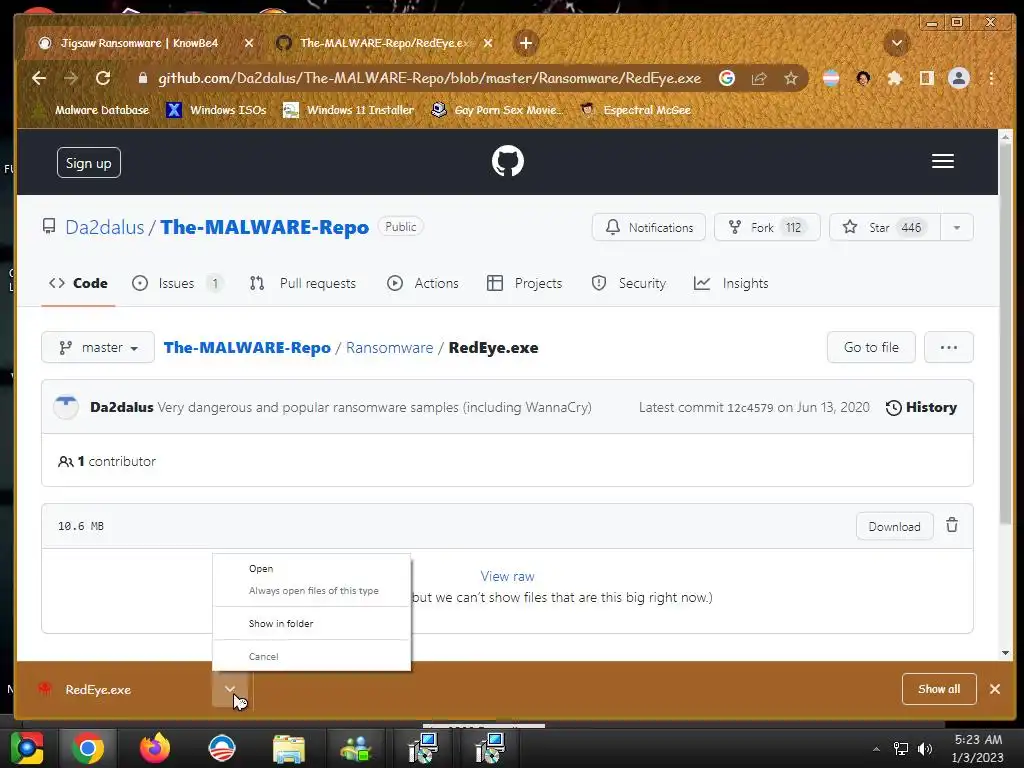1024x768 pixels.
Task: Open the History link
Action: click(x=921, y=407)
